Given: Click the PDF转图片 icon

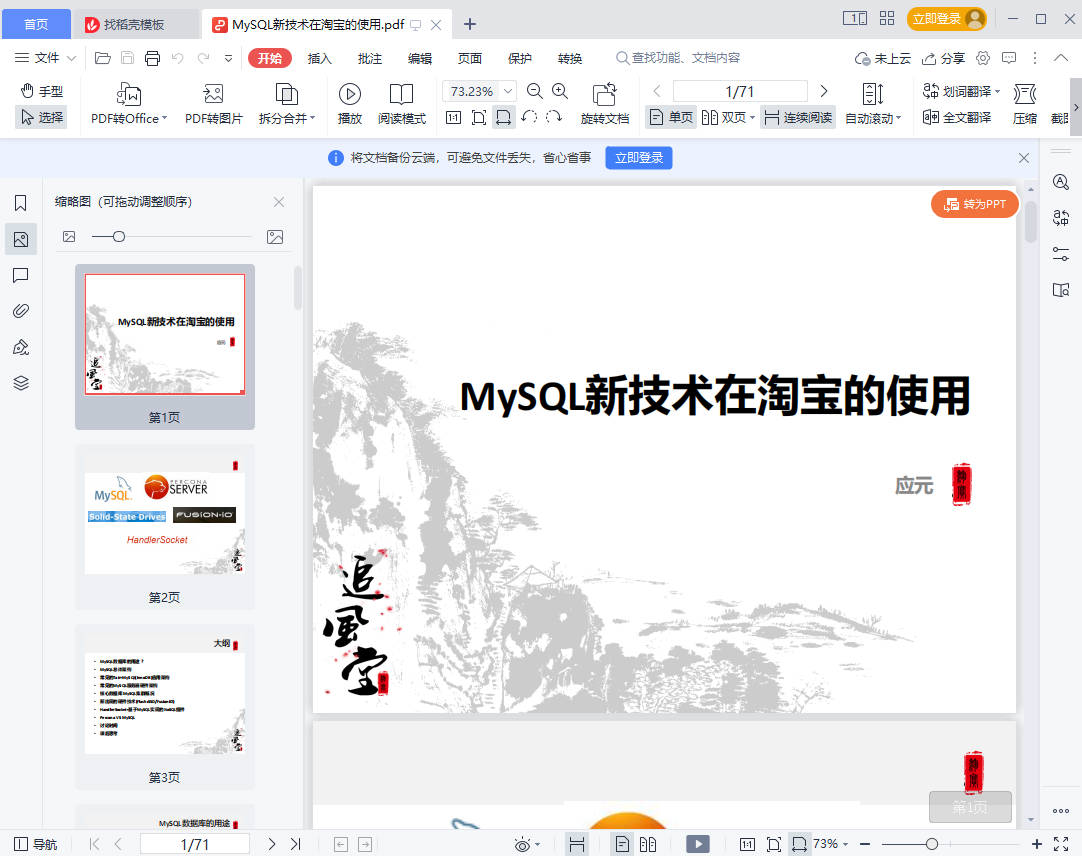Looking at the screenshot, I should coord(213,95).
